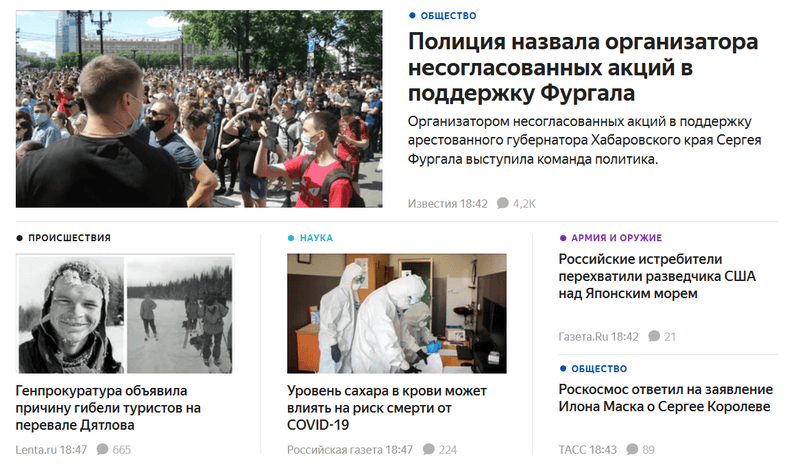Open Роскосмос reply to Elon Musk headline
The width and height of the screenshot is (800, 466).
pyautogui.click(x=665, y=398)
